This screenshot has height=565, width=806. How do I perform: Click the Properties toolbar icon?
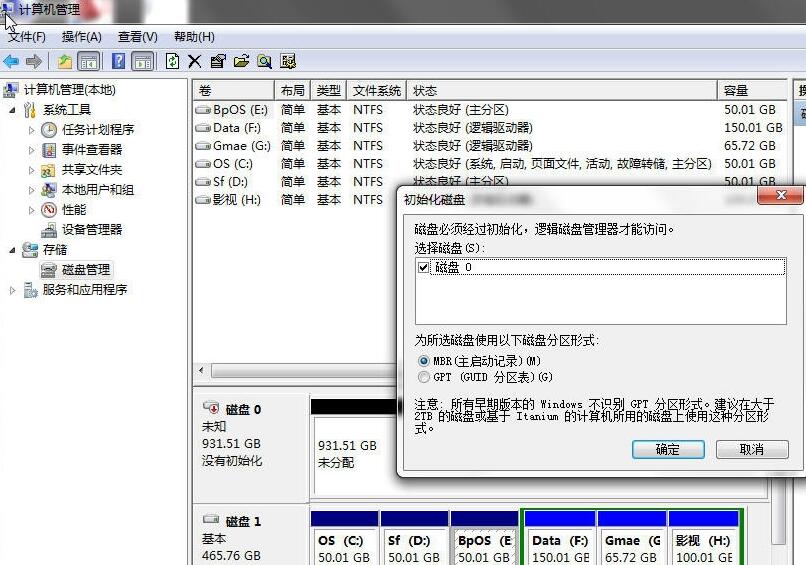point(218,62)
